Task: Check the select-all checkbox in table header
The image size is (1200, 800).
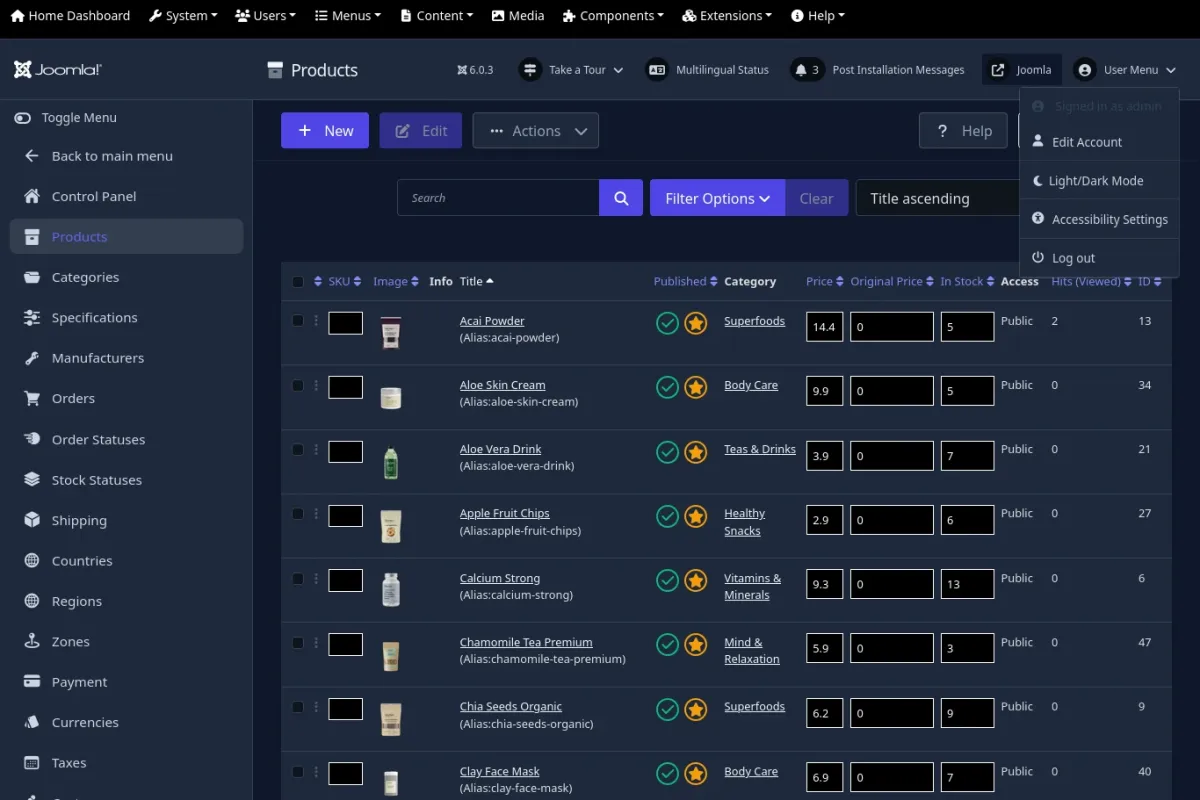Action: (x=298, y=282)
